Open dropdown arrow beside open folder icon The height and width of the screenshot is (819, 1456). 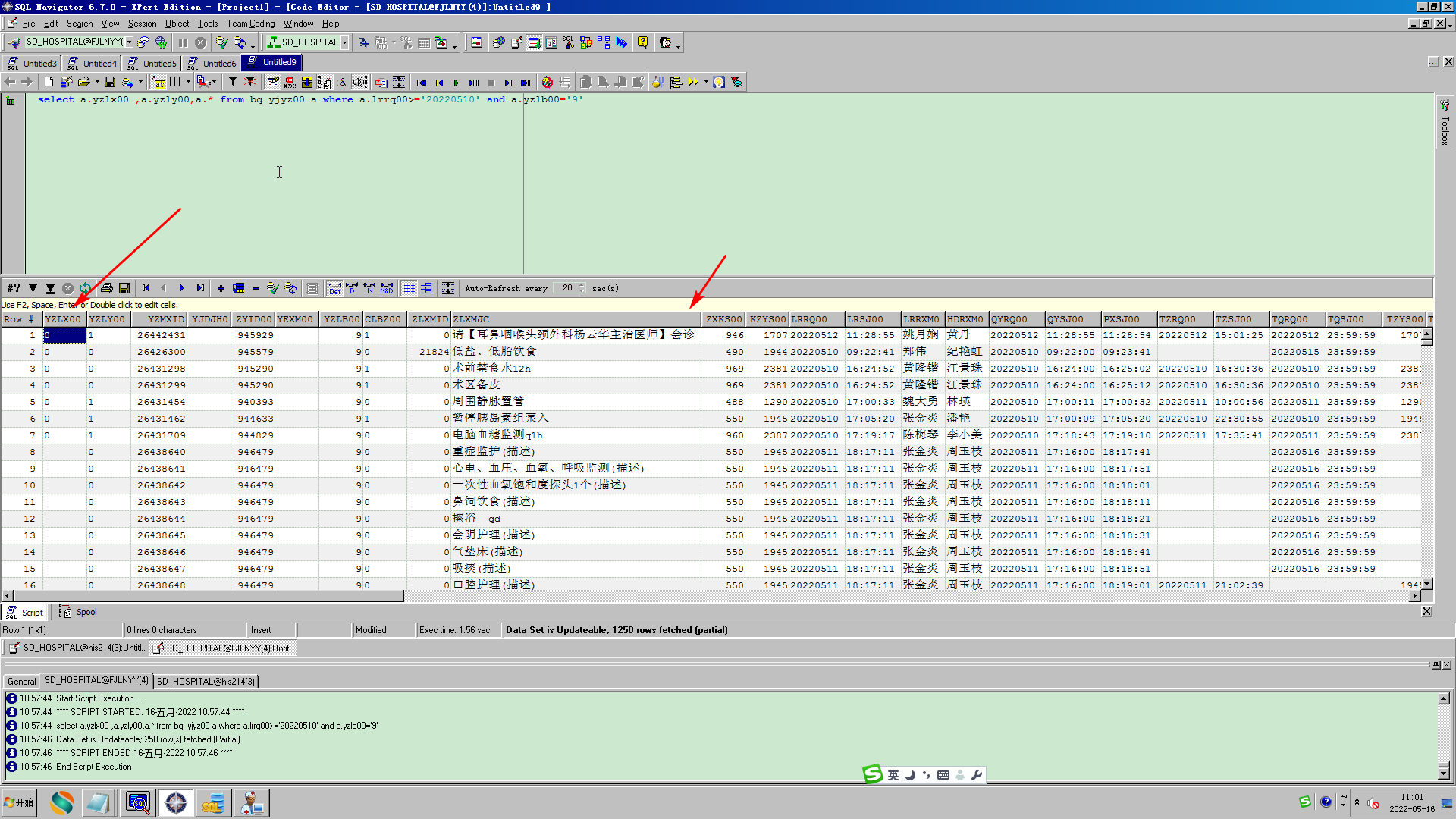coord(97,82)
